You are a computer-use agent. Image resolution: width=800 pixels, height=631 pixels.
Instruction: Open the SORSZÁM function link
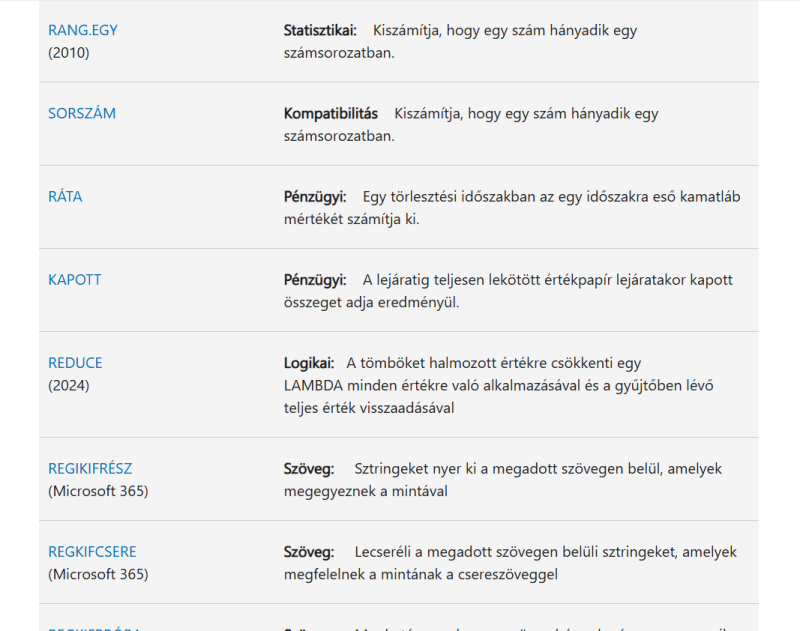(x=82, y=114)
